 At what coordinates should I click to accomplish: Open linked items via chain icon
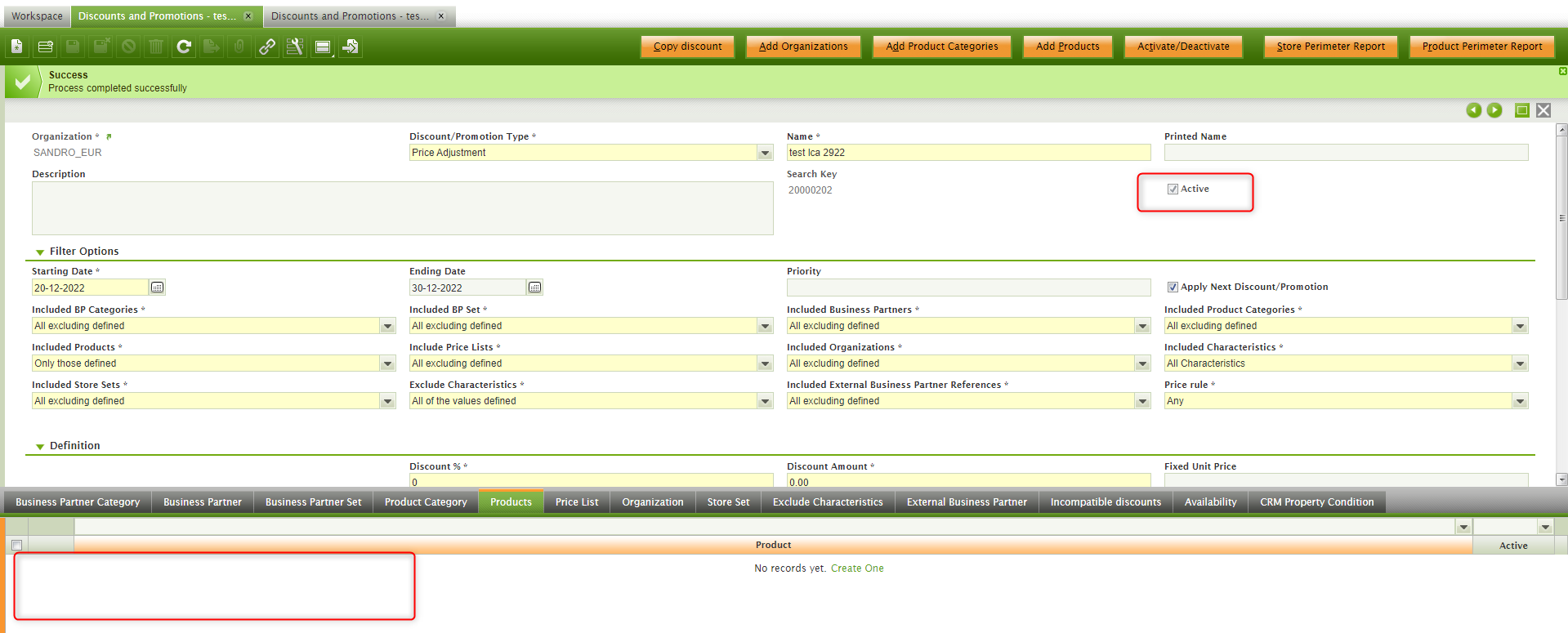tap(267, 47)
